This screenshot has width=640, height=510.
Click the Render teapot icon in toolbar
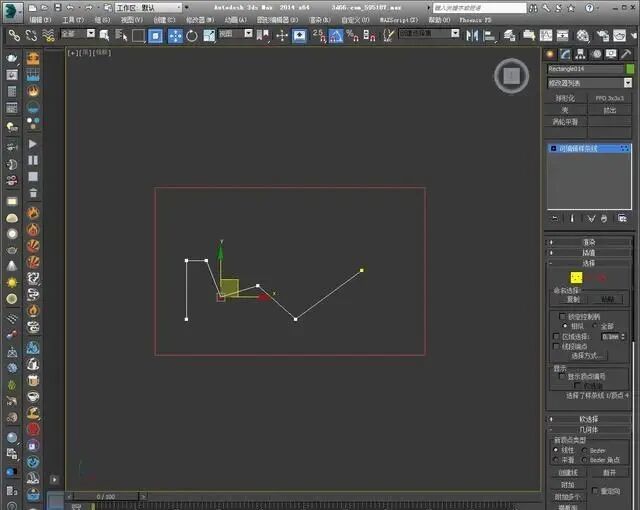620,36
